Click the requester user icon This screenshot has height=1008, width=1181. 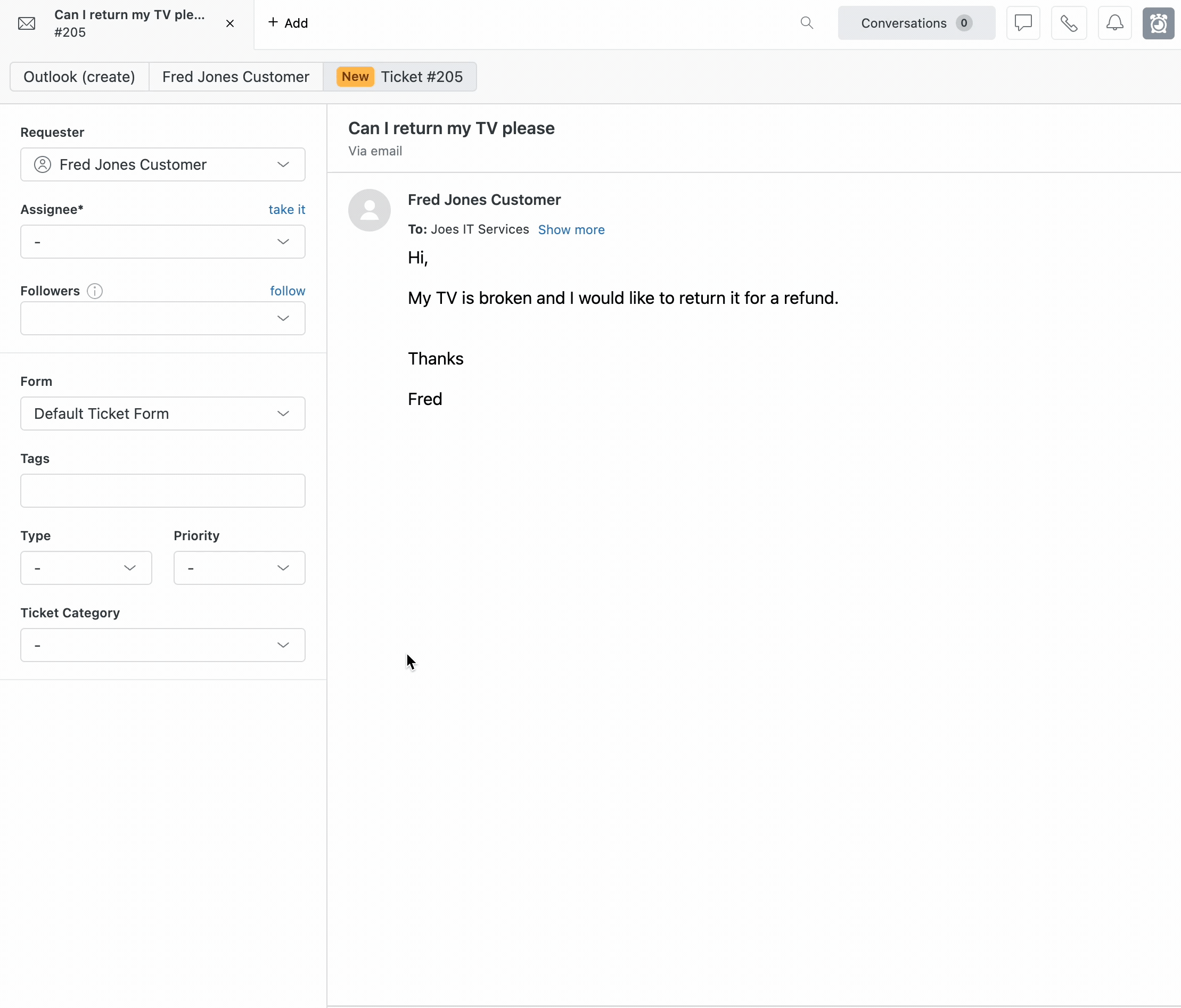pos(43,164)
